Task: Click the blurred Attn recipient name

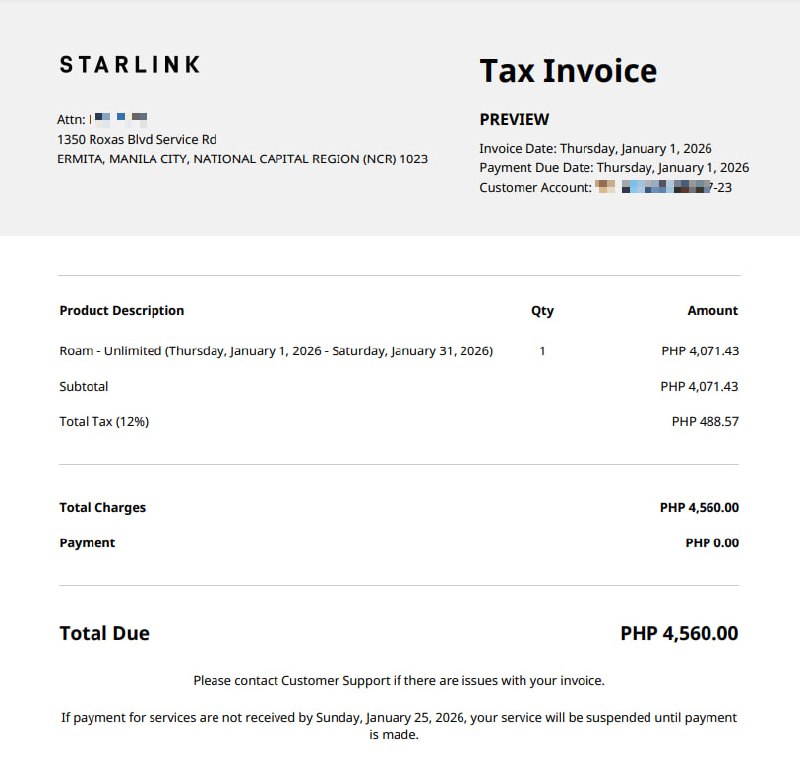Action: pos(120,119)
